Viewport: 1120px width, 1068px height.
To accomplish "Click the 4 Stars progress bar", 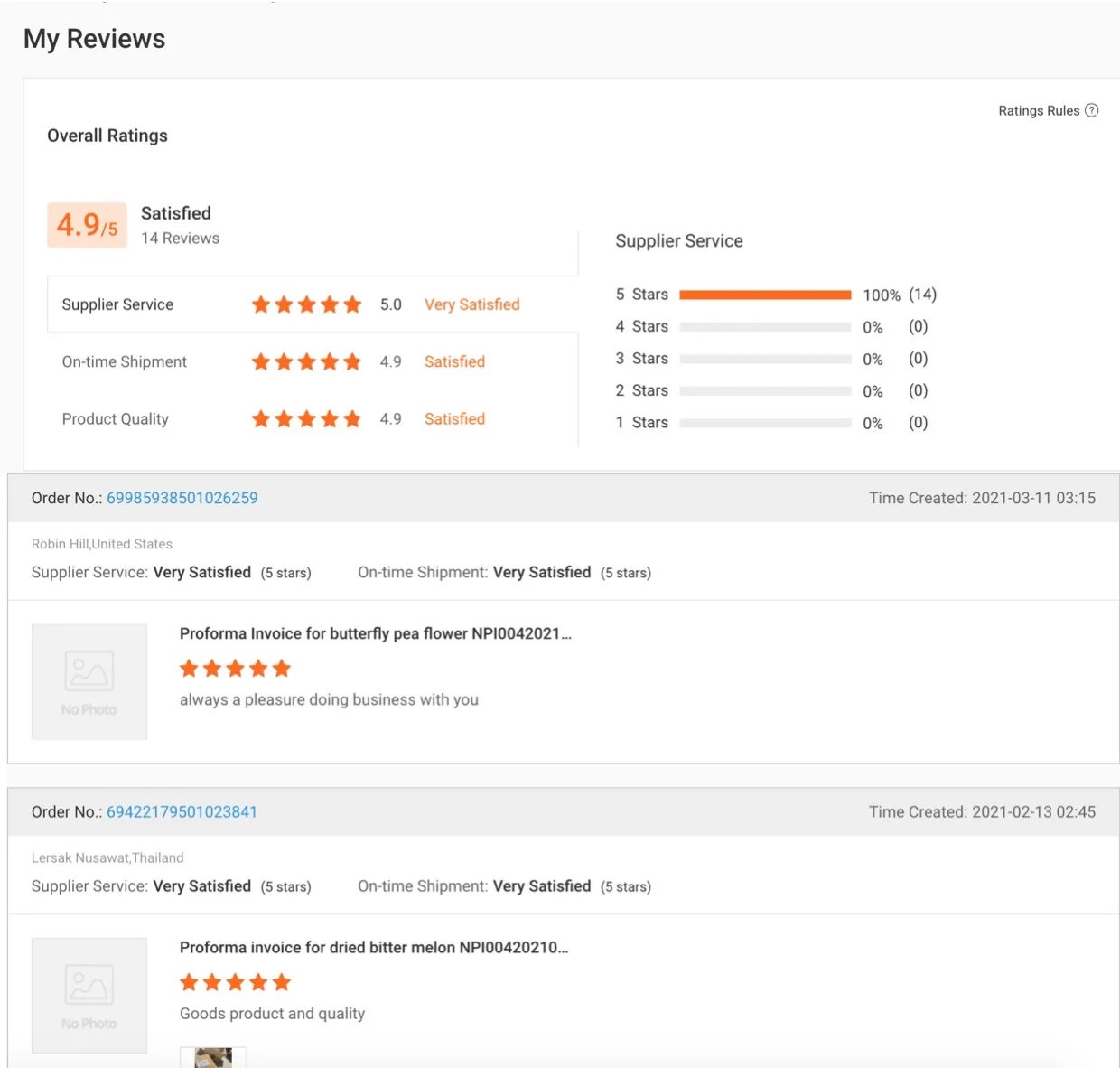I will (765, 326).
